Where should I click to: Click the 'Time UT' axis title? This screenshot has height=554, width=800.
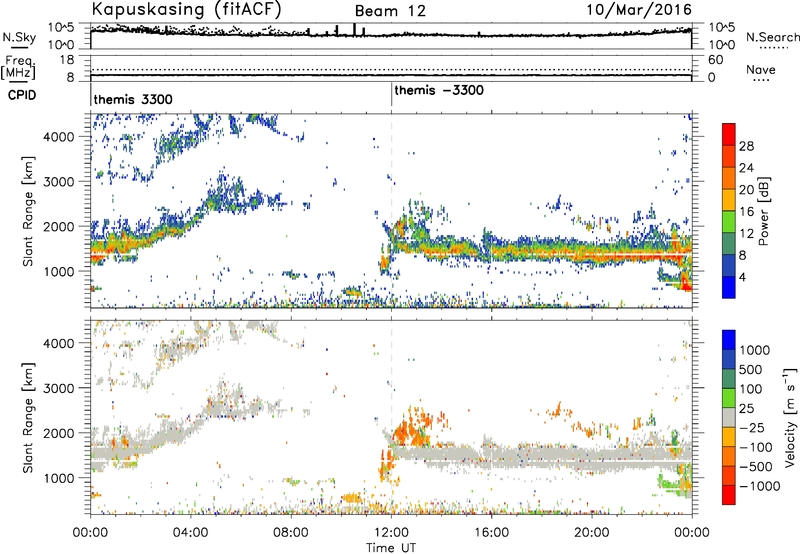tap(391, 547)
